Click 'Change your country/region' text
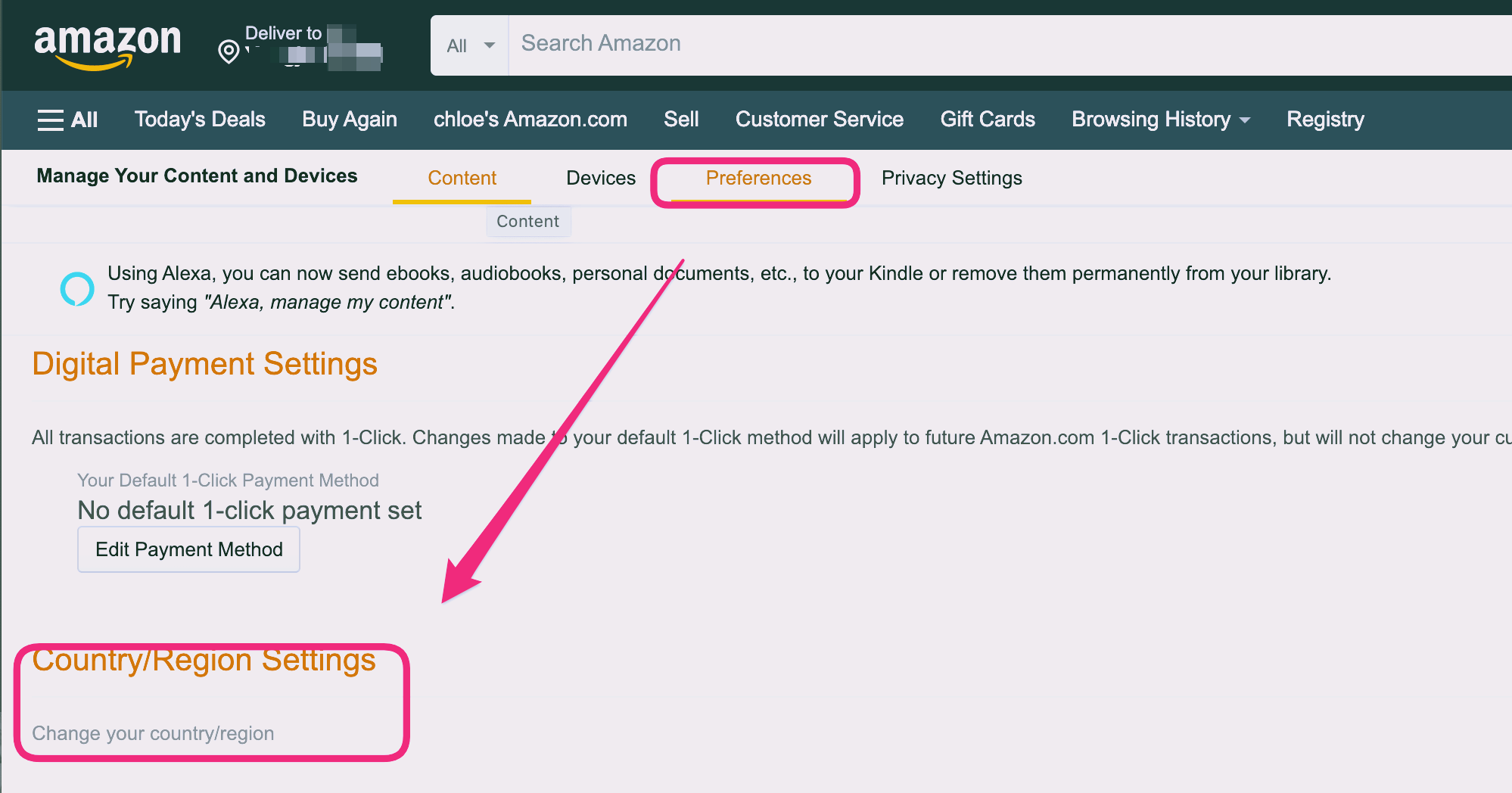This screenshot has width=1512, height=793. [x=153, y=733]
